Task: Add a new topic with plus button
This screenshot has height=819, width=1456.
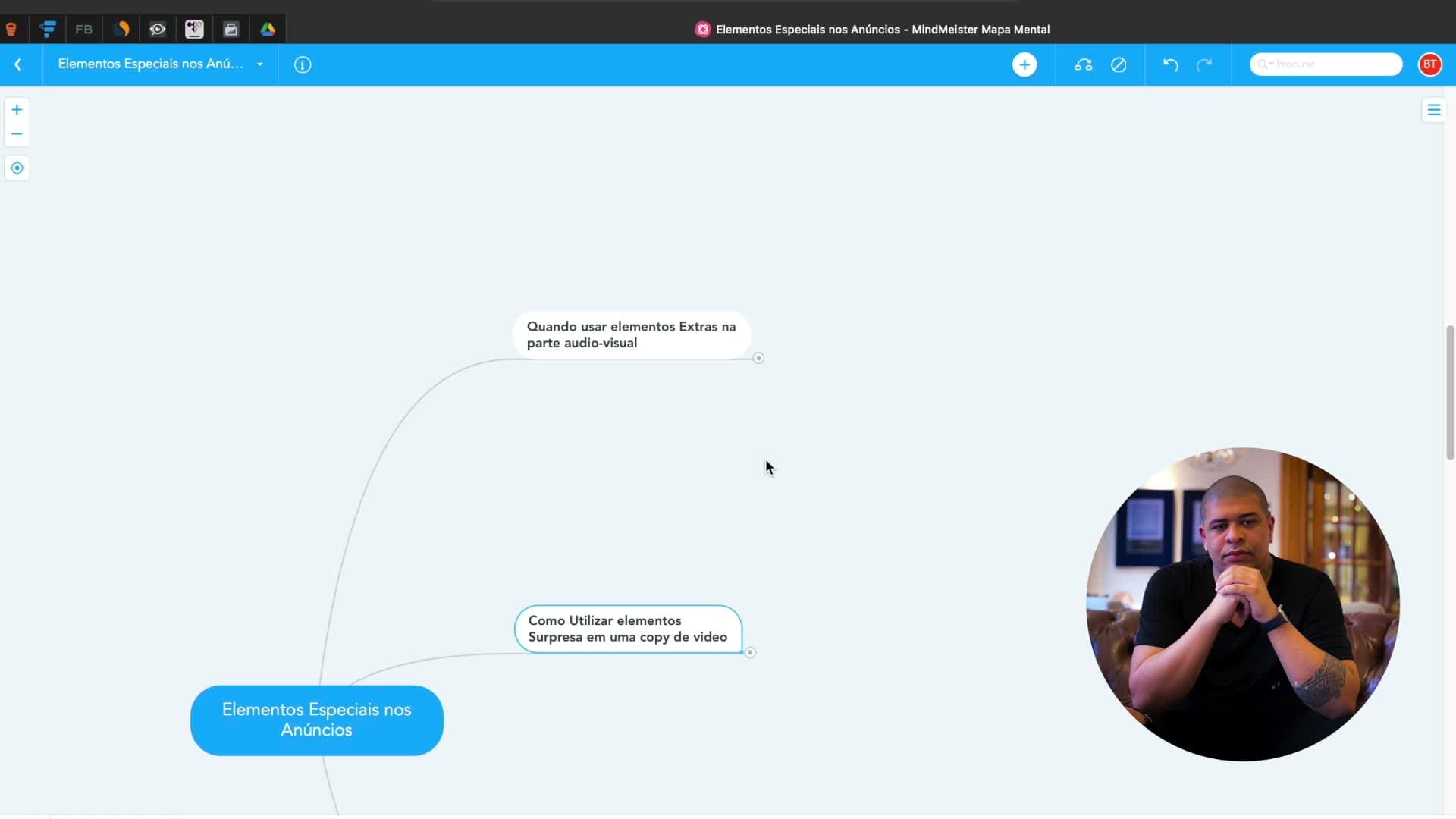Action: [1025, 64]
